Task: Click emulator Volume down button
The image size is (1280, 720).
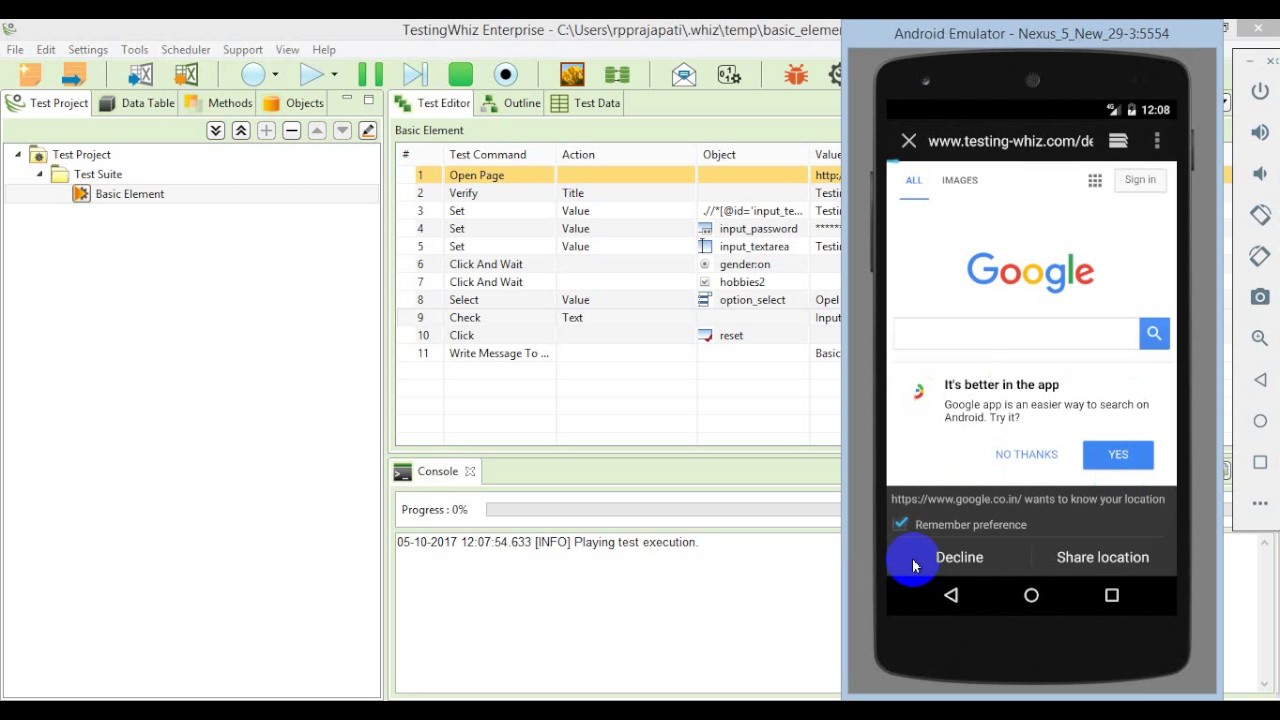Action: [1260, 174]
